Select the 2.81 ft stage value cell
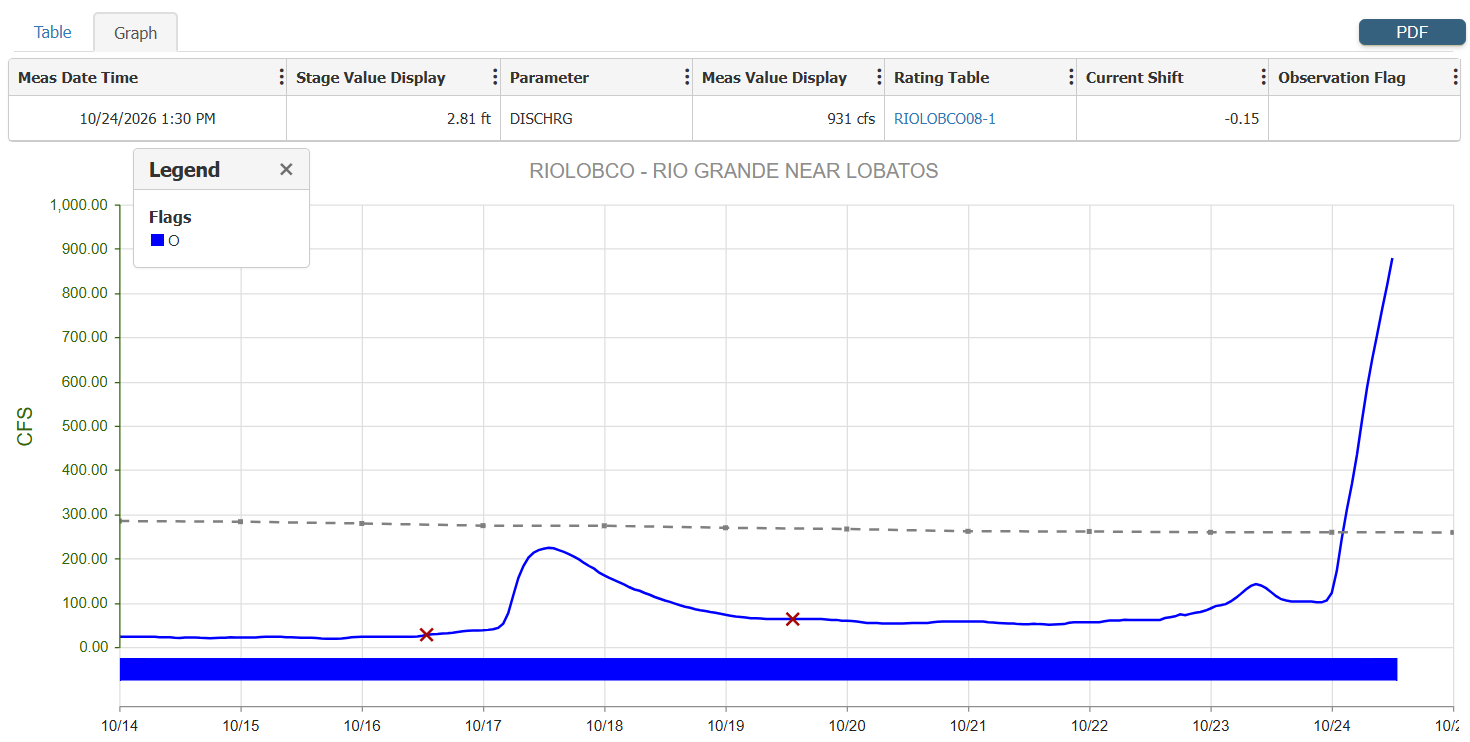The height and width of the screenshot is (742, 1470). 394,119
